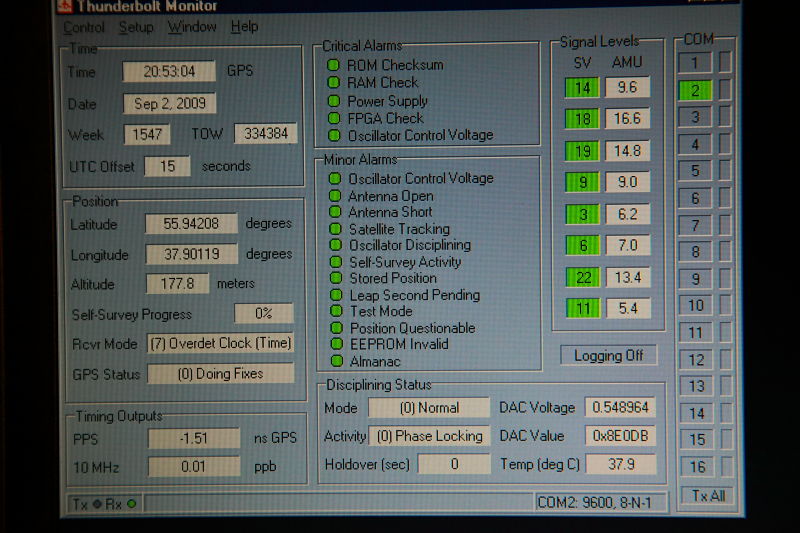Click the Leap Second Pending indicator
800x533 pixels.
click(x=334, y=295)
